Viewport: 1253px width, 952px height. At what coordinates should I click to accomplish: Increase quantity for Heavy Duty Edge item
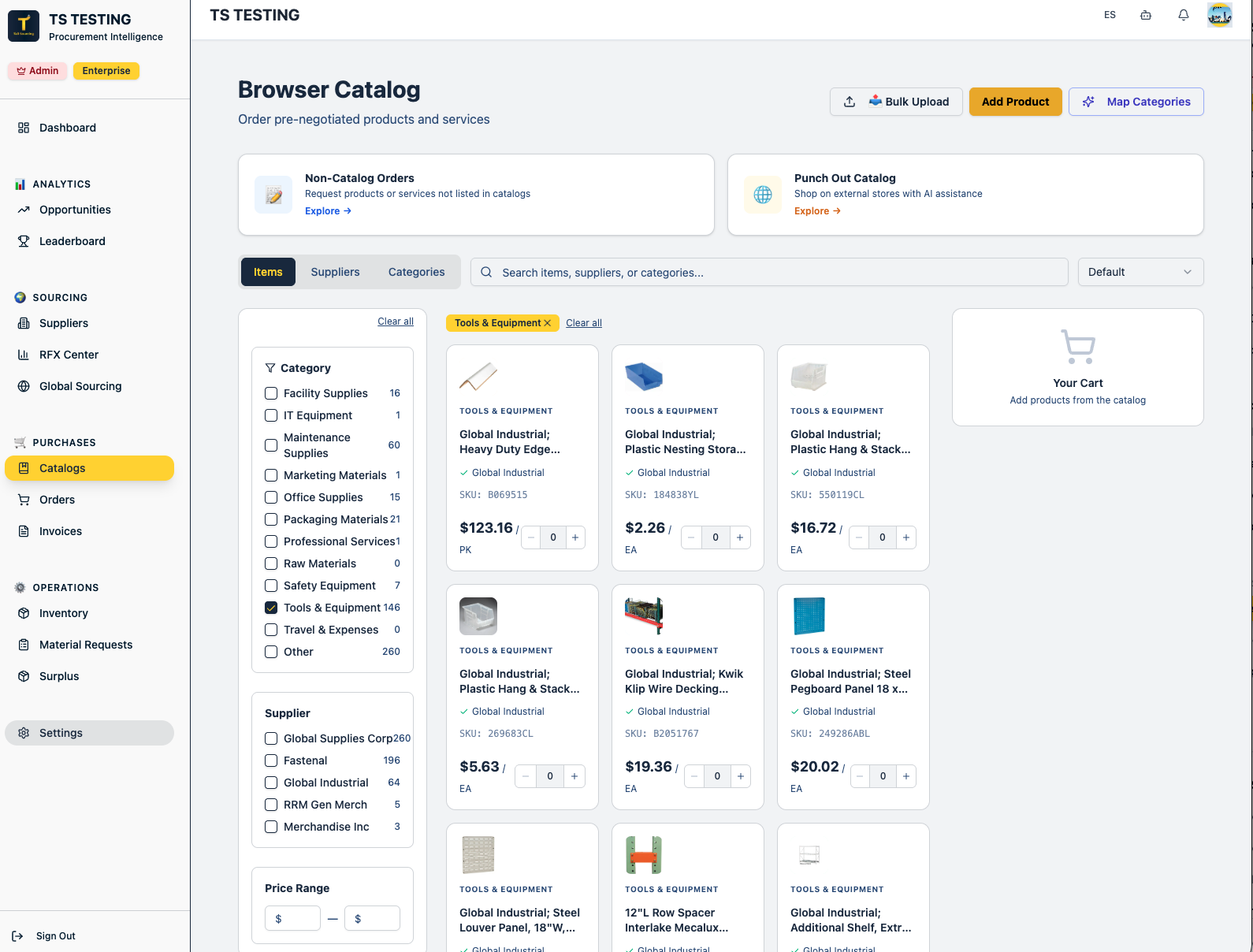[575, 537]
